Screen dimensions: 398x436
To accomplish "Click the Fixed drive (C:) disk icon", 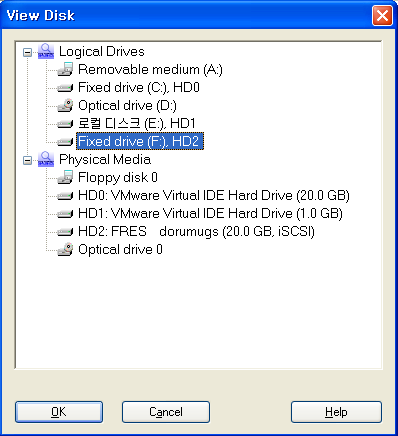I will click(65, 88).
